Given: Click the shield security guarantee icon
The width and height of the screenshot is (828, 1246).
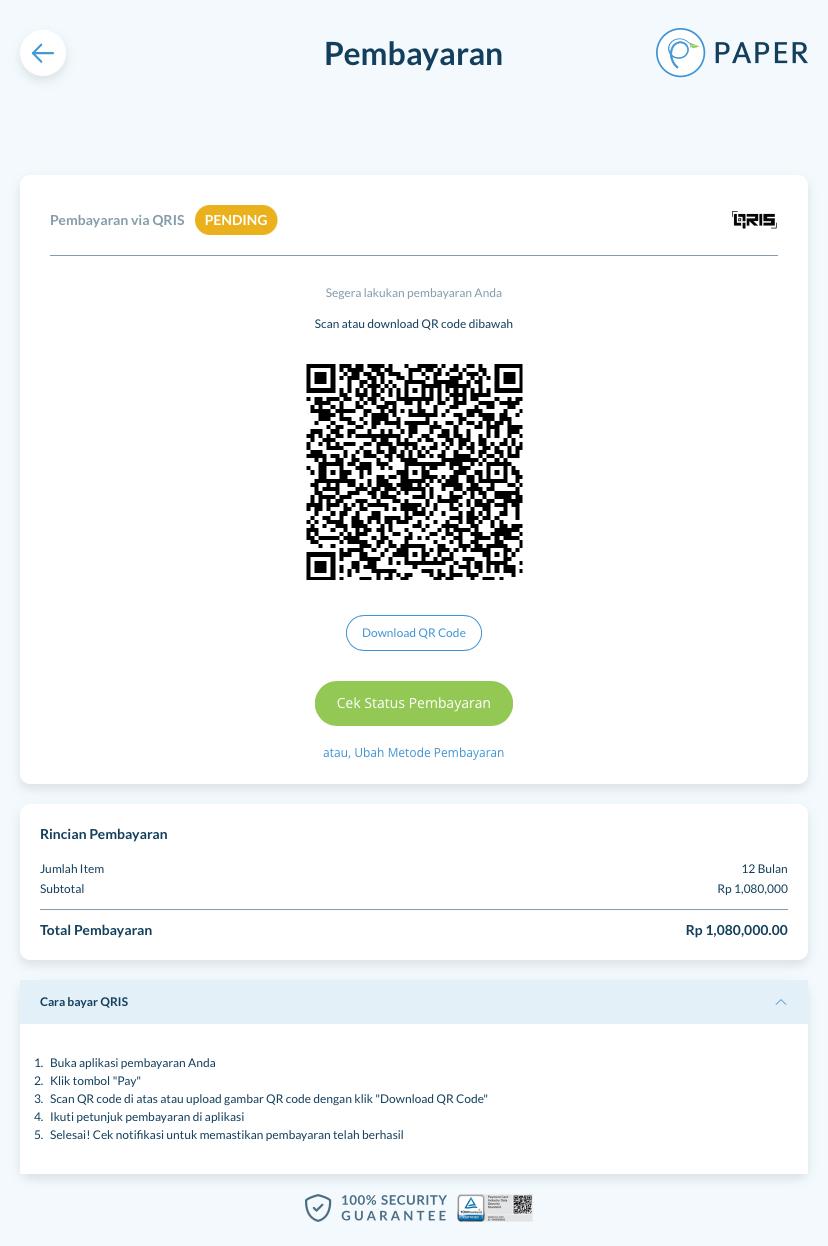Looking at the screenshot, I should 318,1208.
